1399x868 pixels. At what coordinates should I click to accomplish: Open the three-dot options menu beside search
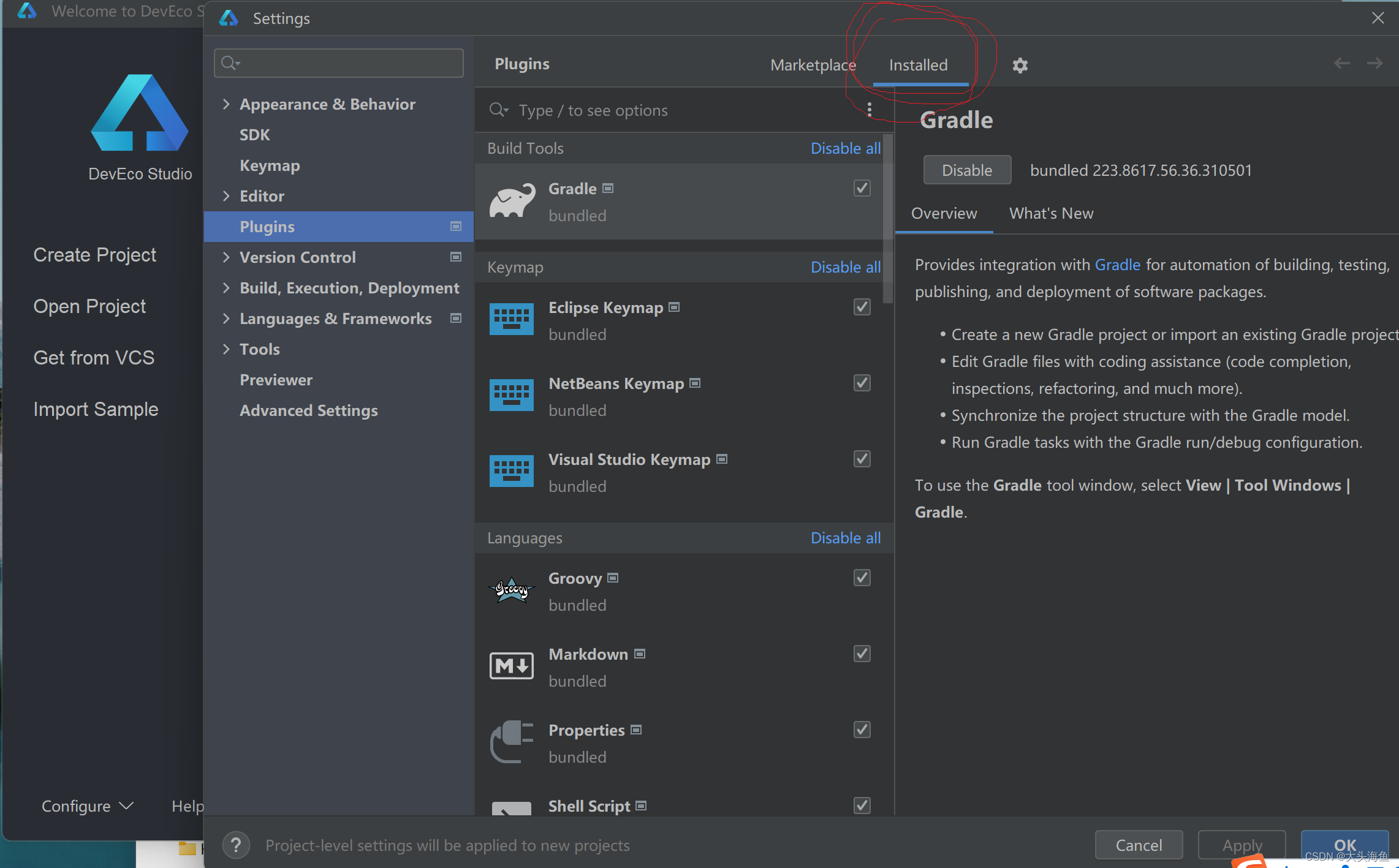point(869,110)
